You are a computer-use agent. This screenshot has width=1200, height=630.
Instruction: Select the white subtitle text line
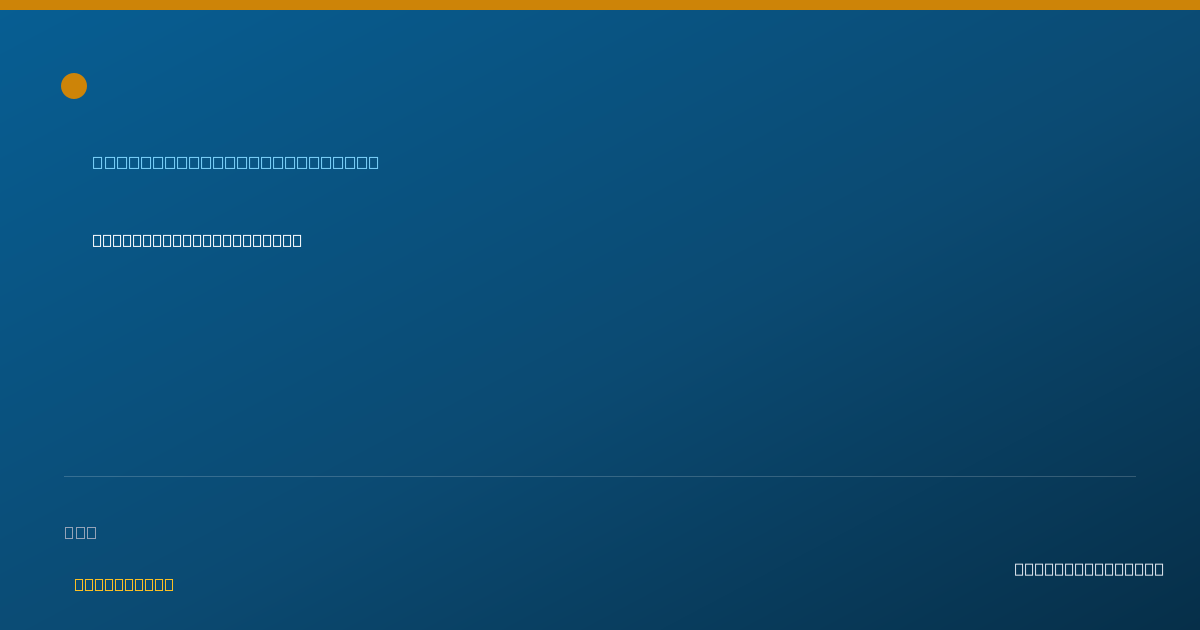point(197,240)
